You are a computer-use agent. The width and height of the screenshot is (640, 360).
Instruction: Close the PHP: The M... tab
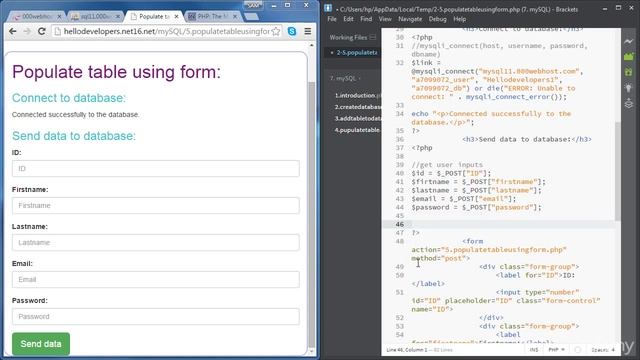click(235, 17)
